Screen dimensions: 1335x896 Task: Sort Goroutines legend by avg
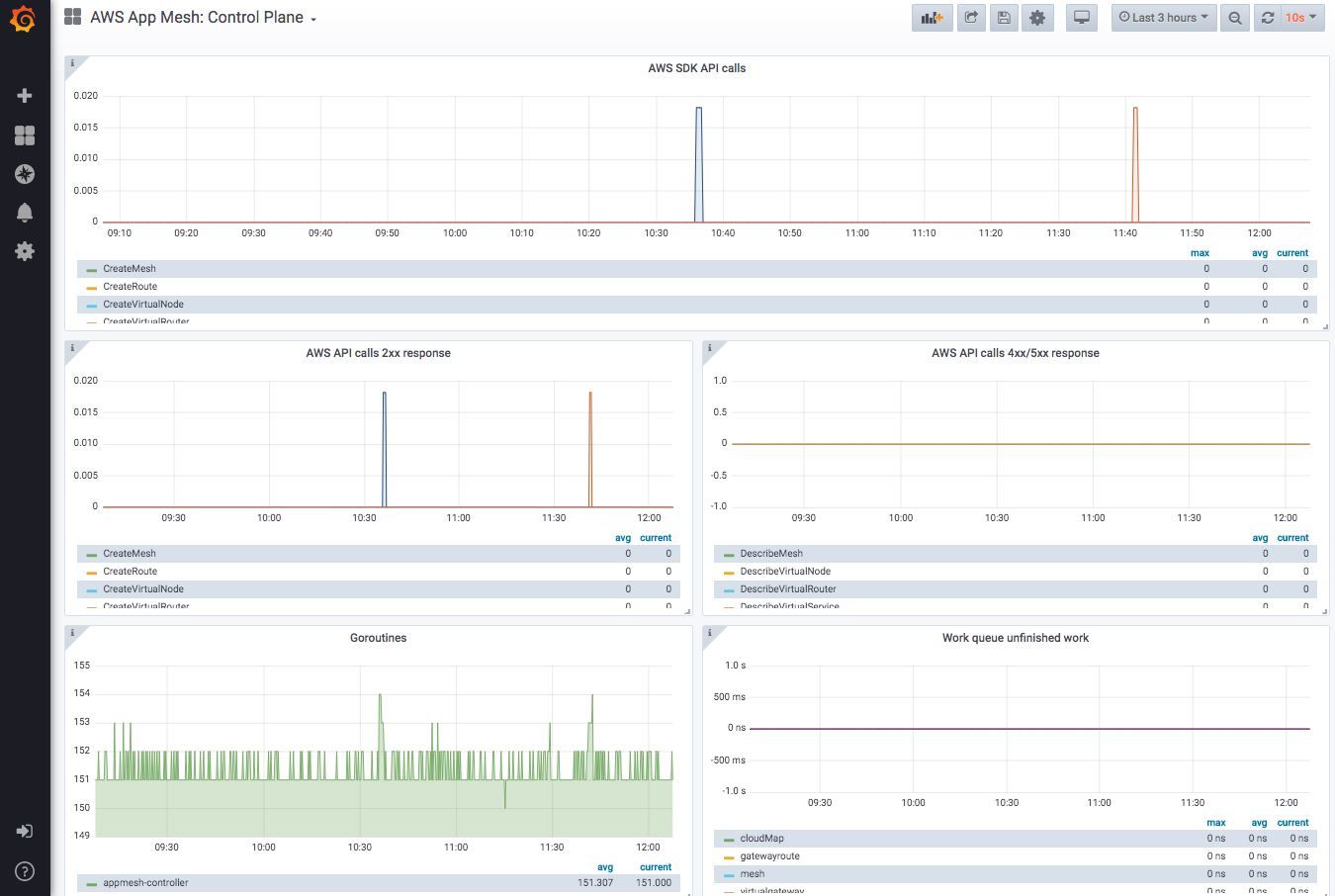tap(604, 867)
